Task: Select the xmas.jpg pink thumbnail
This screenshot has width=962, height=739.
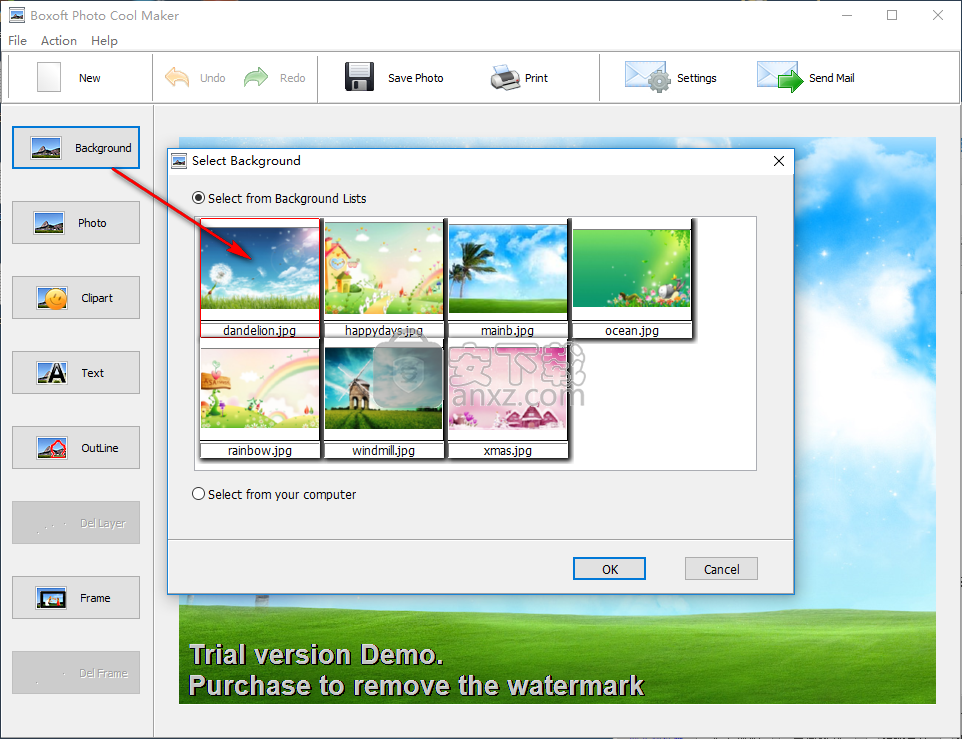Action: coord(508,388)
